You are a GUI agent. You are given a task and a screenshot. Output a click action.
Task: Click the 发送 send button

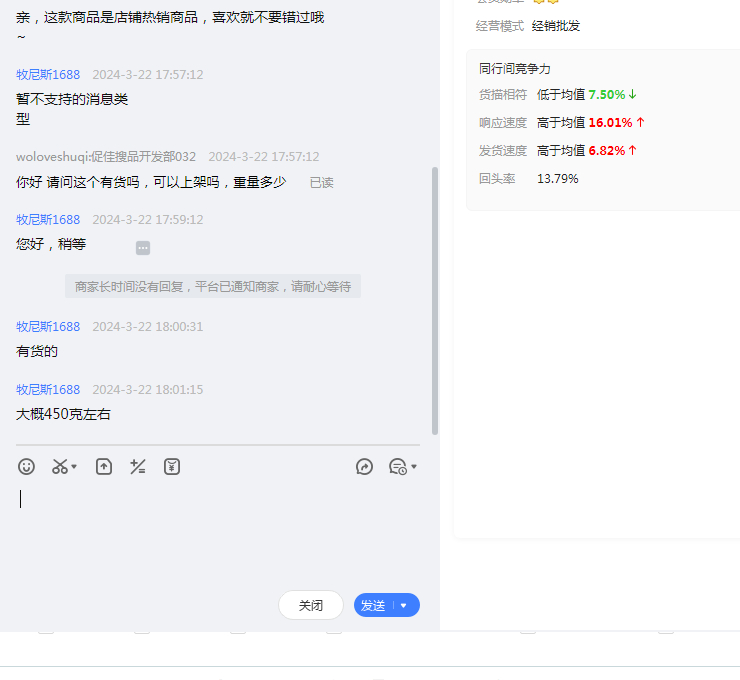tap(373, 605)
